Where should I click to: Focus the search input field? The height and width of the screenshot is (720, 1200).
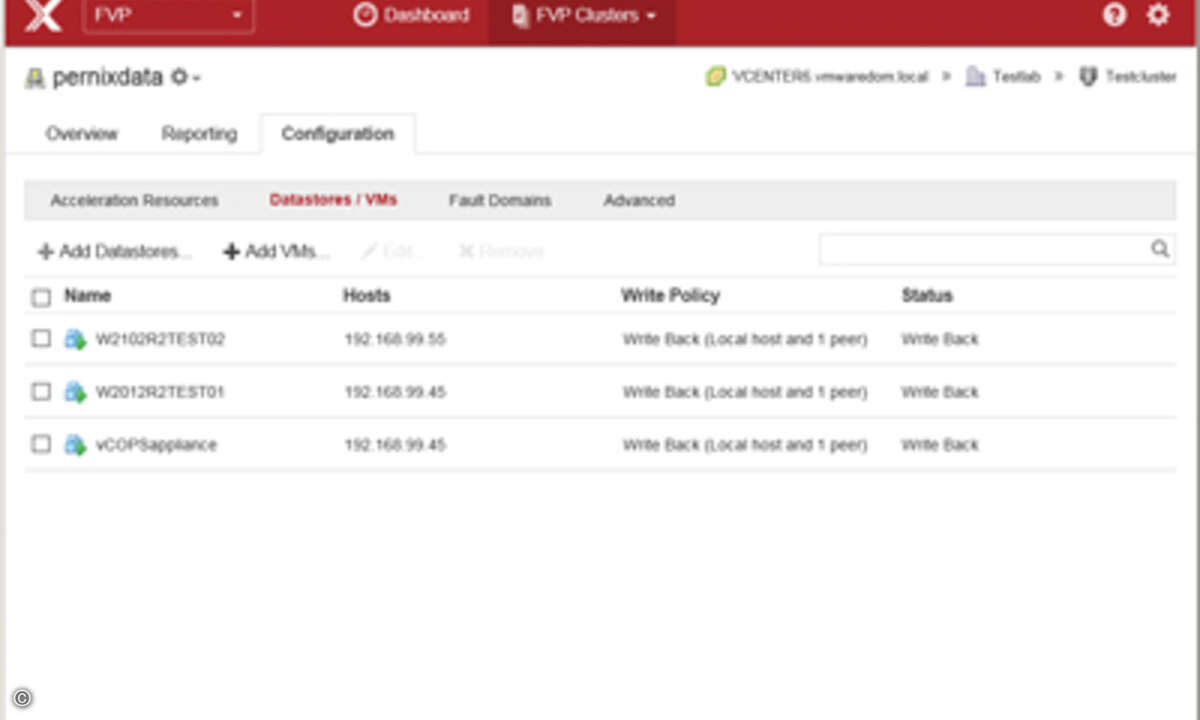click(996, 249)
